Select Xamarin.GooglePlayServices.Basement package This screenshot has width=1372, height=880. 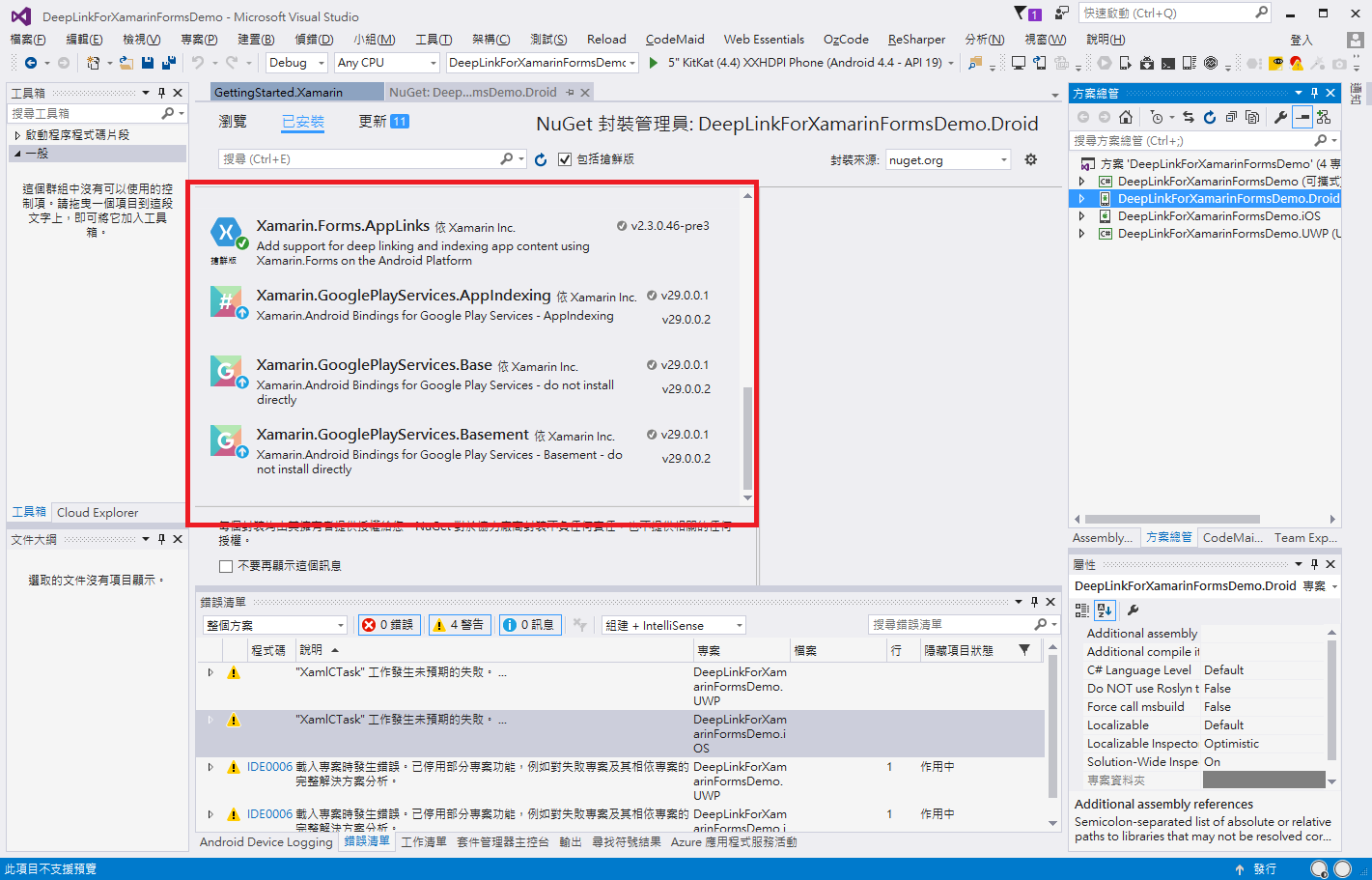point(467,451)
